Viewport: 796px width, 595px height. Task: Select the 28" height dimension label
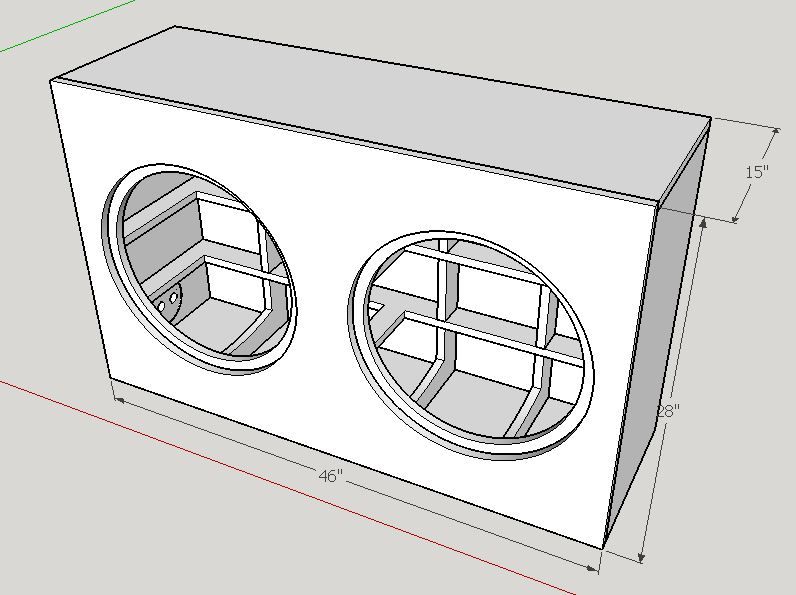tap(668, 411)
